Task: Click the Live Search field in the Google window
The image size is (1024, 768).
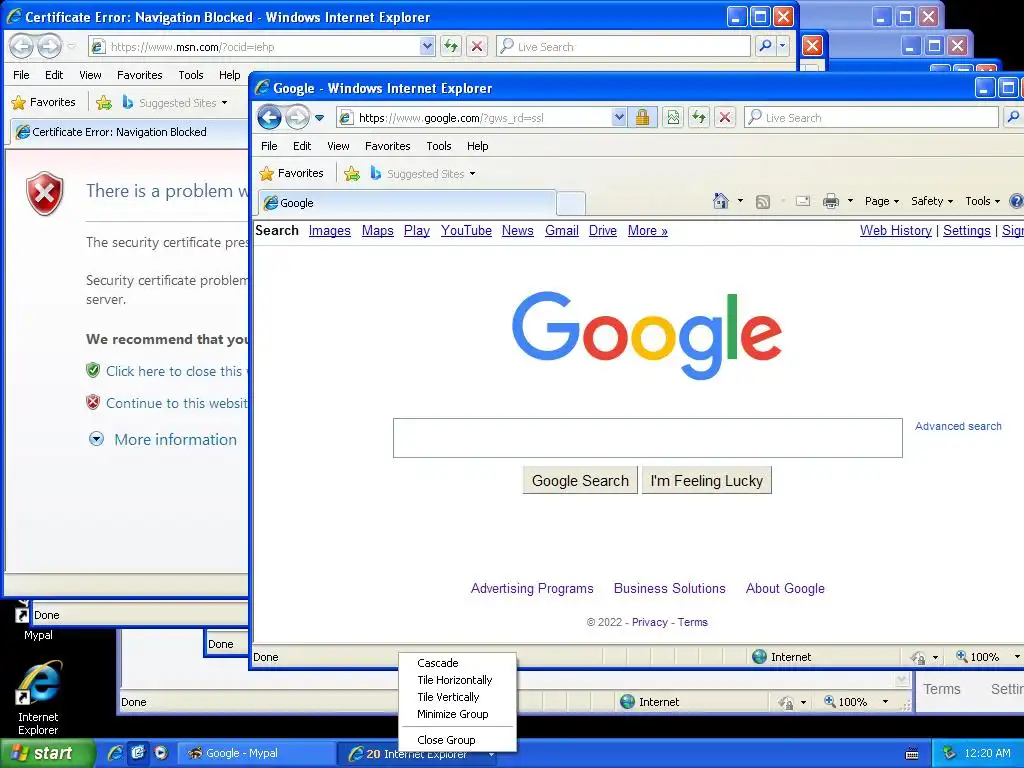Action: (872, 118)
